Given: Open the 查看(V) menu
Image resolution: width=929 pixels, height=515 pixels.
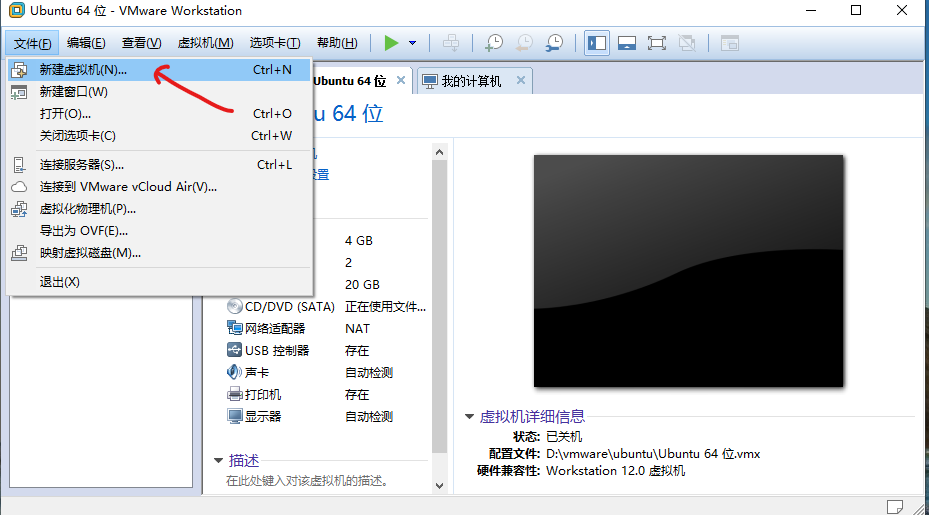Looking at the screenshot, I should click(142, 43).
